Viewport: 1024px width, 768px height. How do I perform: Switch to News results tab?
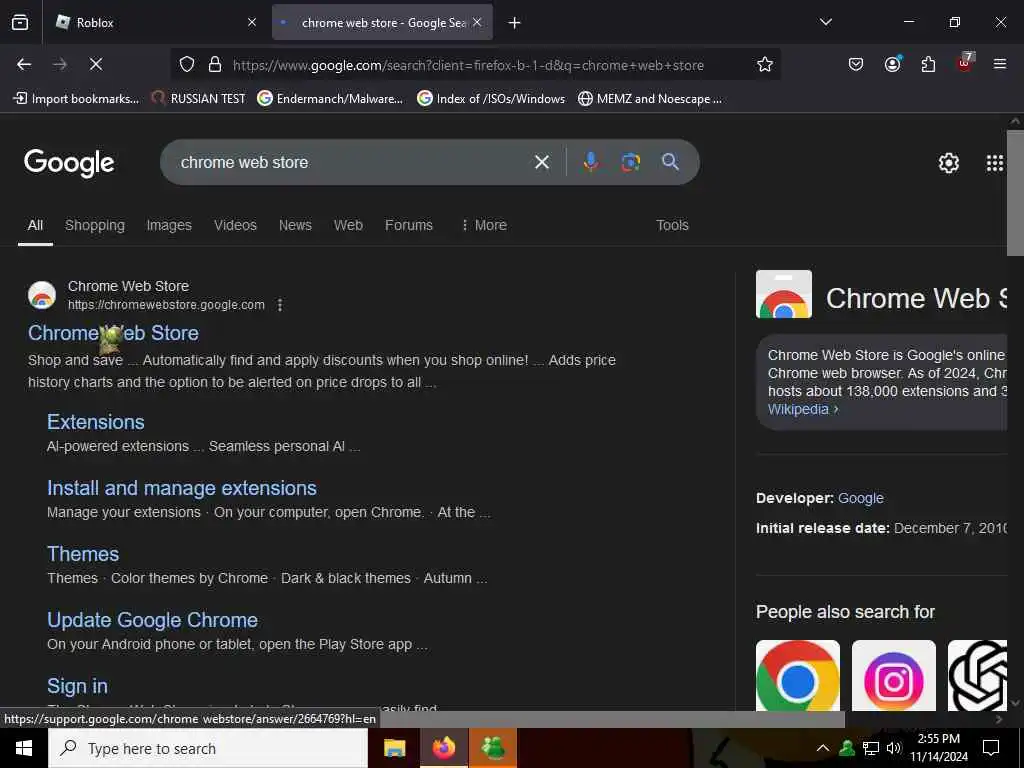click(x=295, y=225)
